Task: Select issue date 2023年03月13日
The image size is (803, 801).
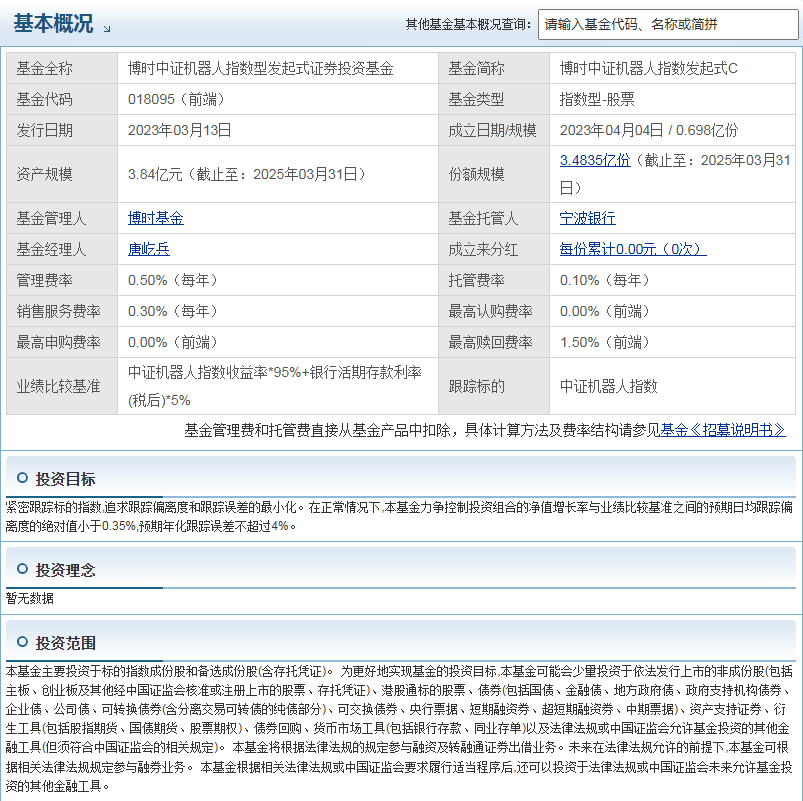Action: pyautogui.click(x=180, y=130)
